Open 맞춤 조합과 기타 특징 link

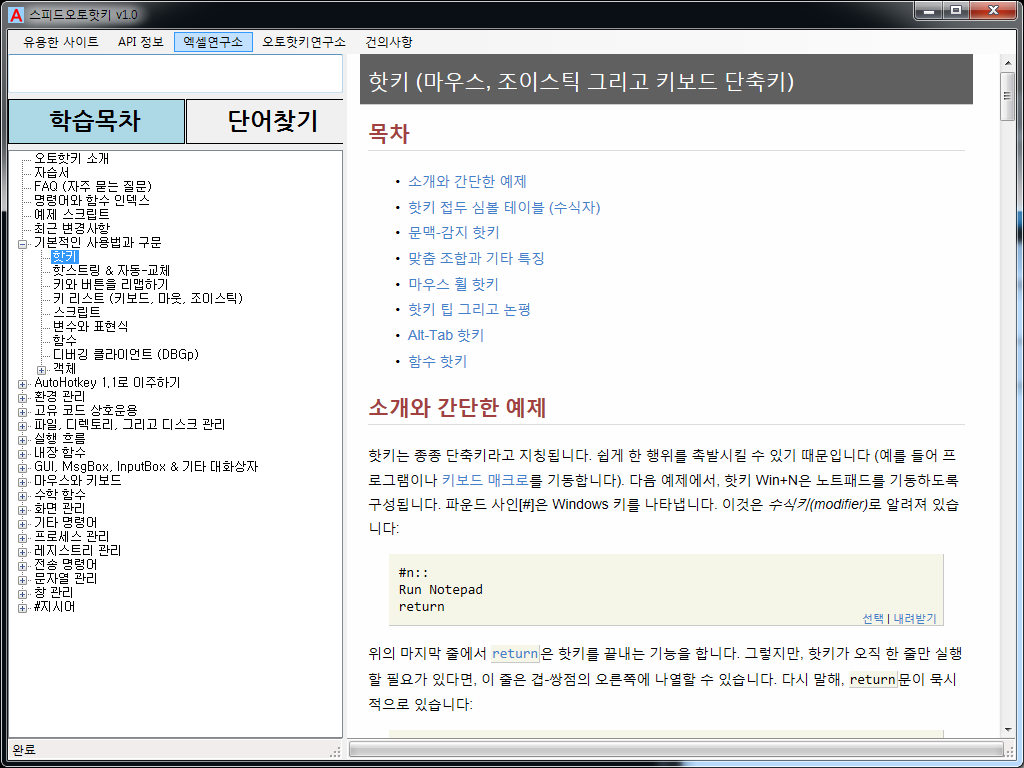click(x=476, y=259)
